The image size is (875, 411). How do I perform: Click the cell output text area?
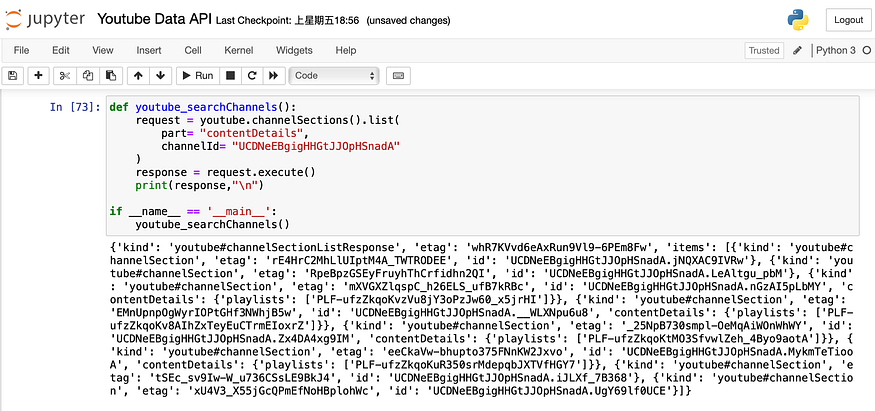click(482, 320)
